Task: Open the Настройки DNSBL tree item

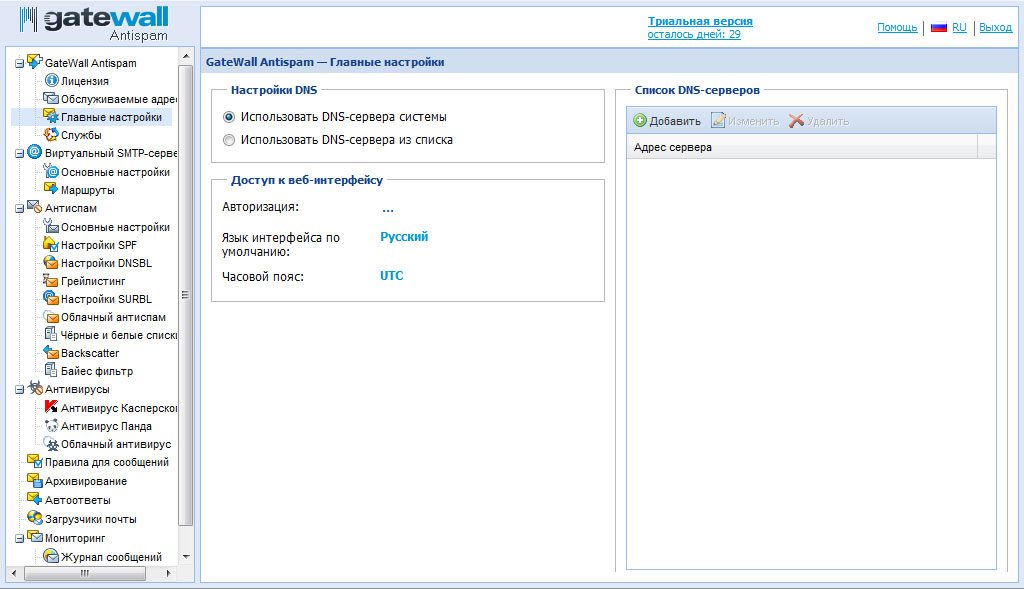Action: 106,263
